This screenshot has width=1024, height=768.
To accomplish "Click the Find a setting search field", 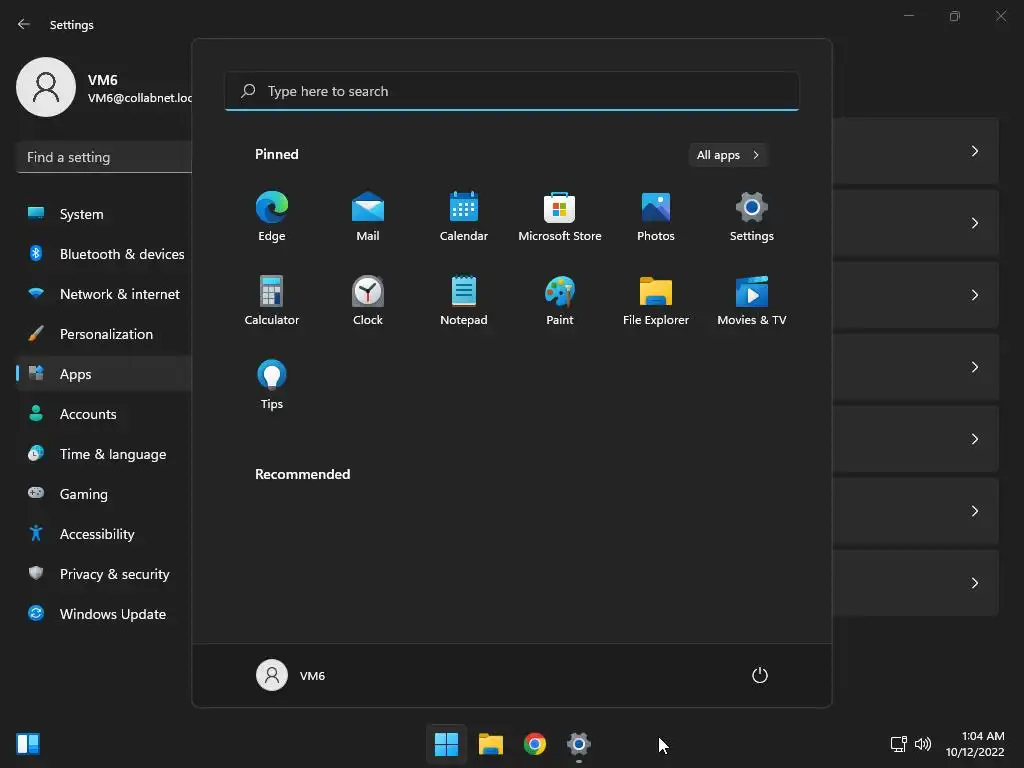I will click(x=104, y=157).
